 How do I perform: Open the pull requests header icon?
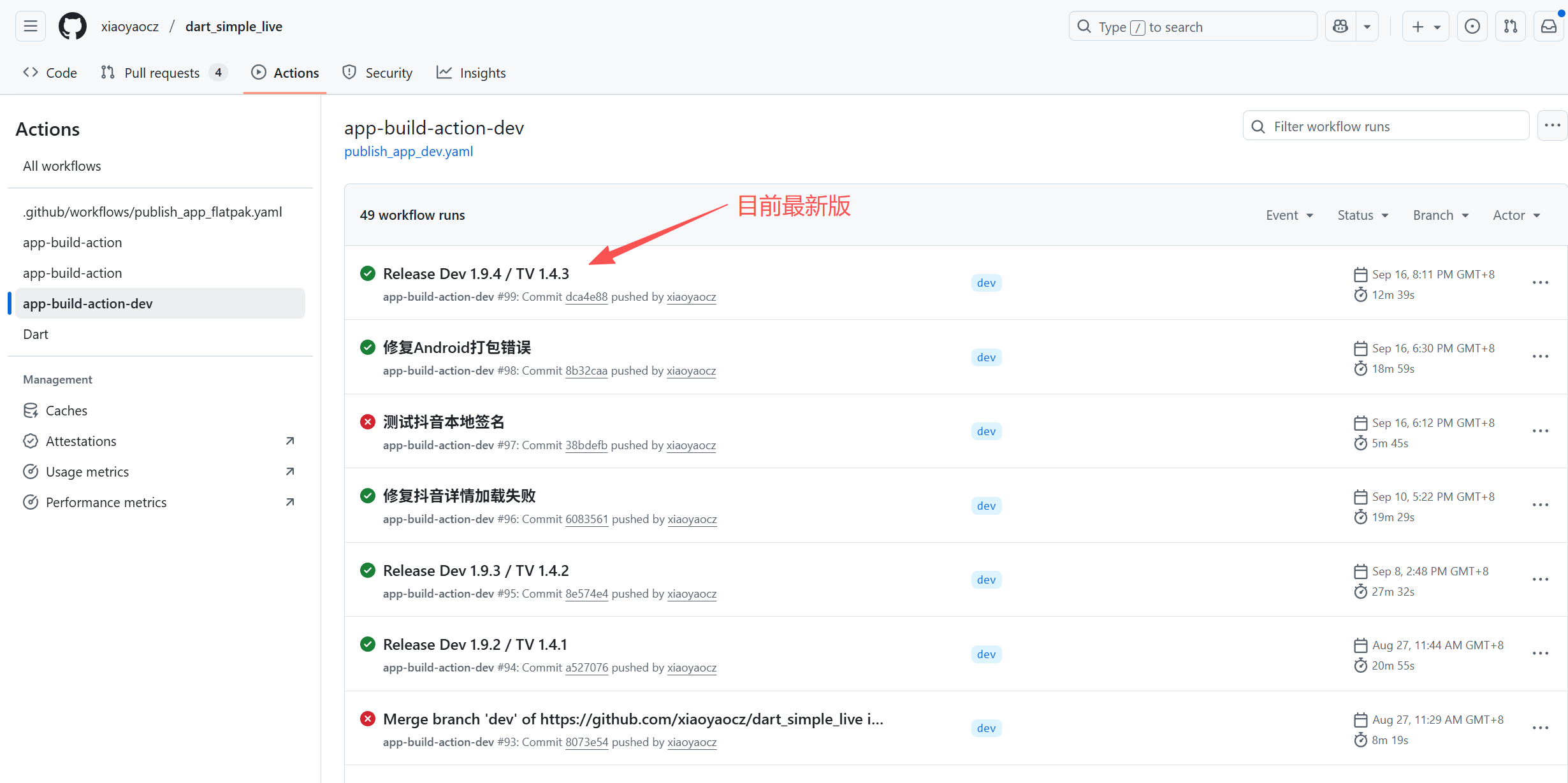pos(1511,26)
